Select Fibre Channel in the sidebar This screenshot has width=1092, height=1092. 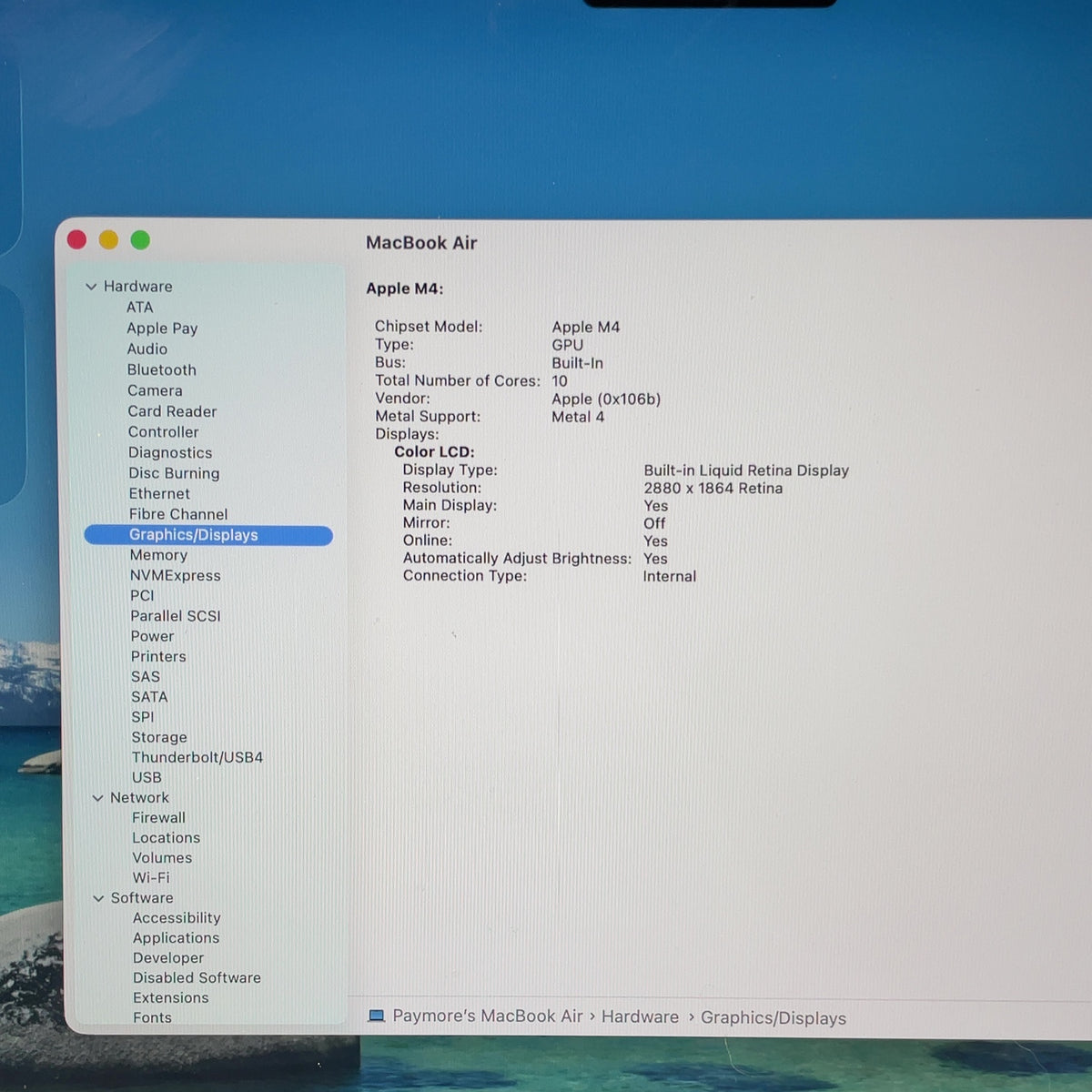178,514
